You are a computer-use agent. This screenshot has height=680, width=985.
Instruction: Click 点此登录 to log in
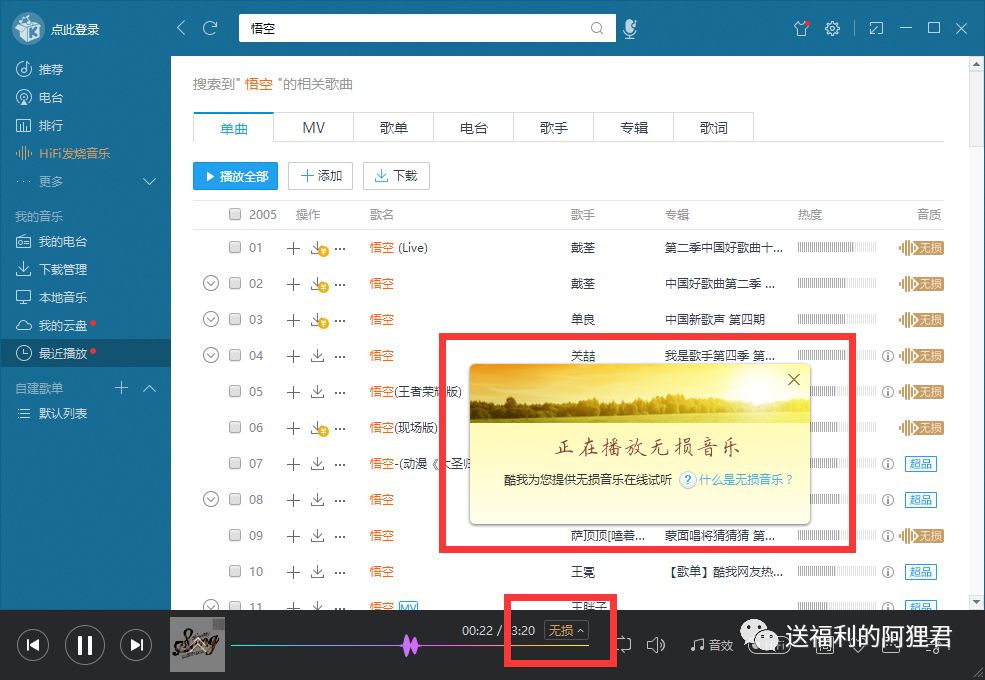(x=75, y=30)
